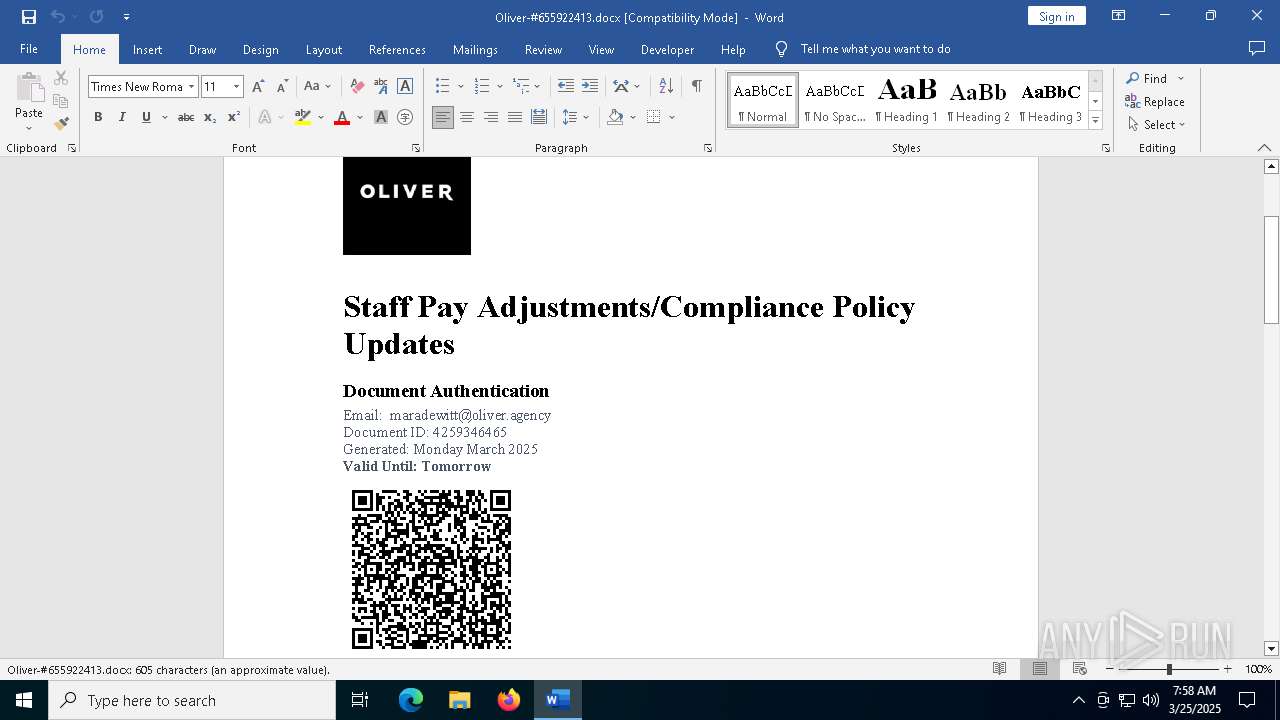
Task: Switch to the Review tab
Action: tap(543, 49)
